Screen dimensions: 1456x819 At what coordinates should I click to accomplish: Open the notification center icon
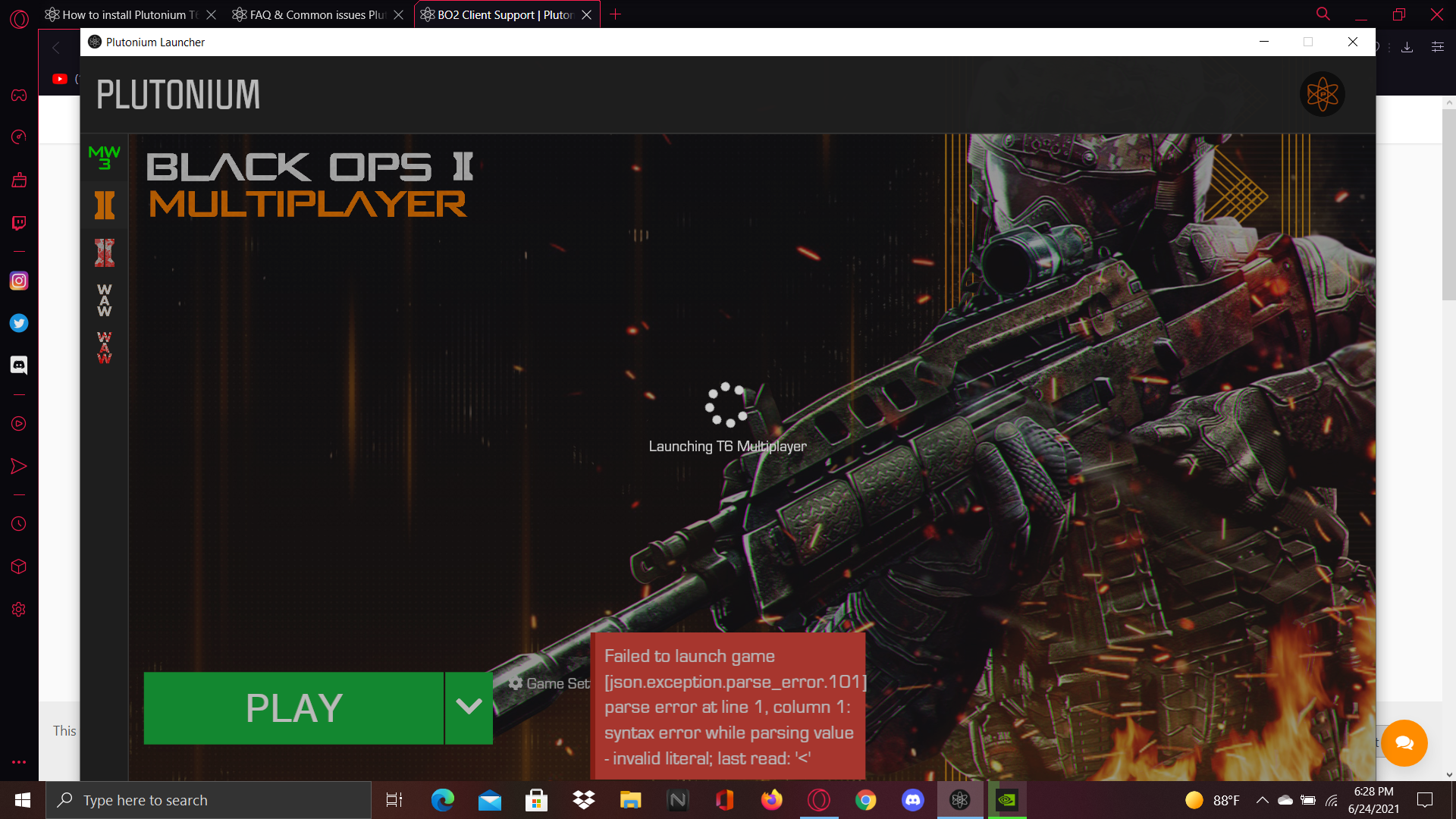point(1425,800)
